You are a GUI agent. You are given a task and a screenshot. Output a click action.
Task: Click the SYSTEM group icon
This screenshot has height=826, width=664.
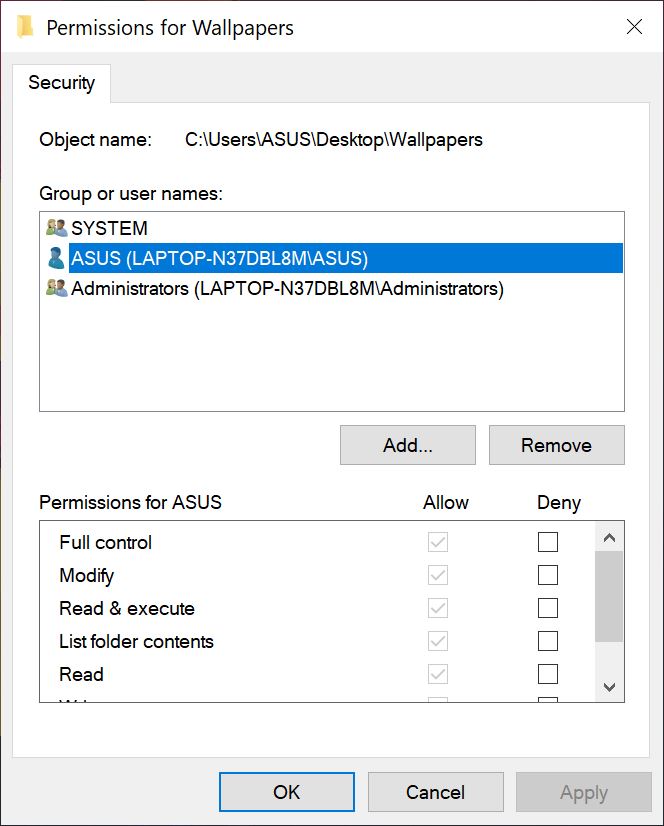[x=56, y=228]
